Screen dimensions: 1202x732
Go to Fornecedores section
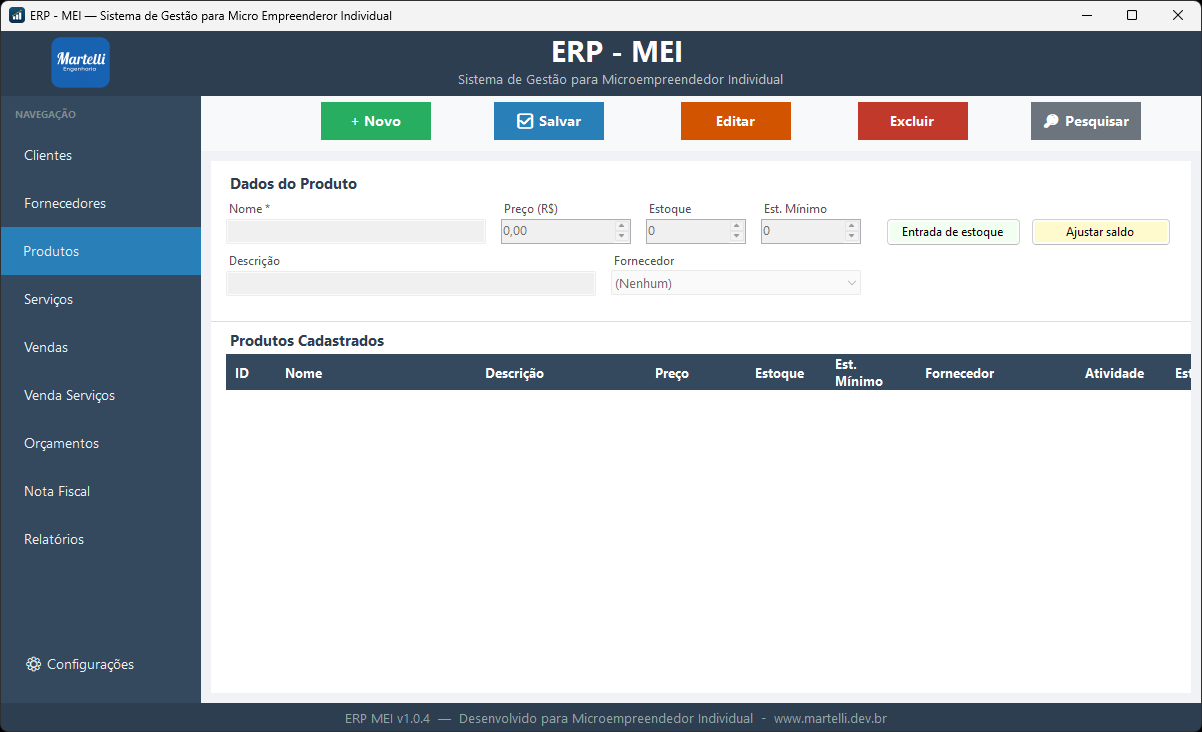point(101,203)
